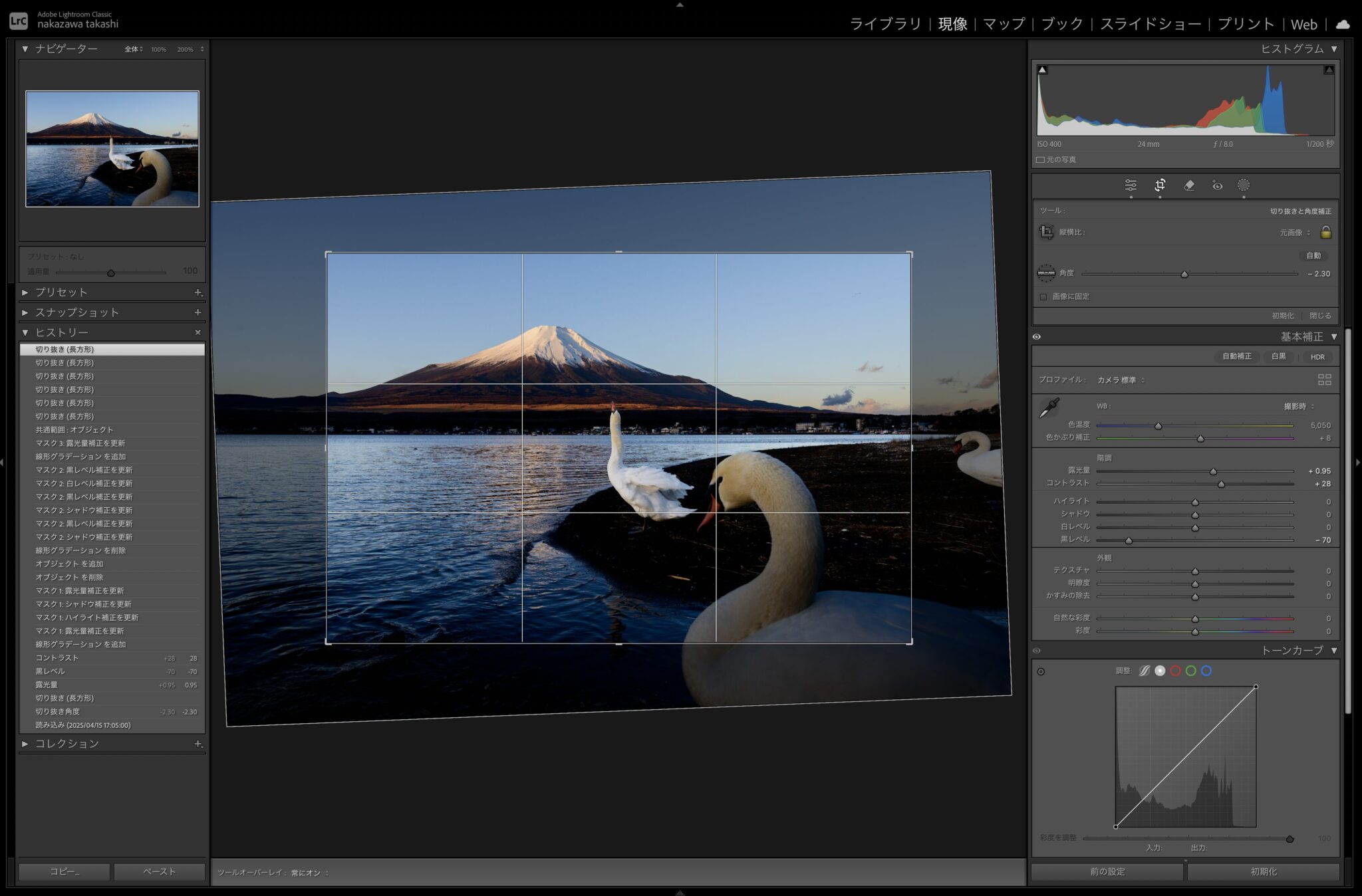This screenshot has height=896, width=1362.
Task: Click the 前の設定 button
Action: click(x=1107, y=871)
